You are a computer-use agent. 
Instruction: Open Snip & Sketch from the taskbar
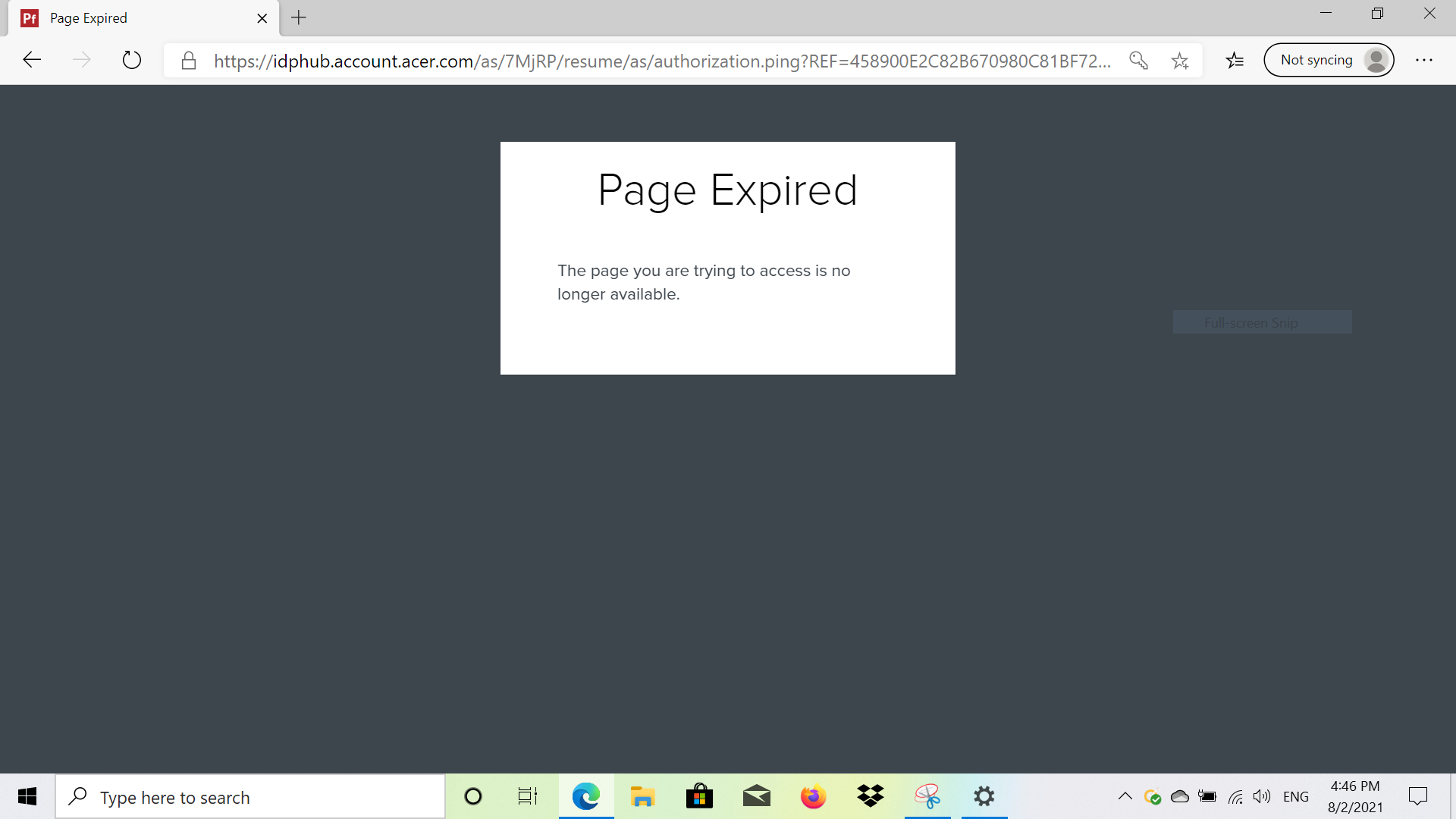[x=927, y=796]
